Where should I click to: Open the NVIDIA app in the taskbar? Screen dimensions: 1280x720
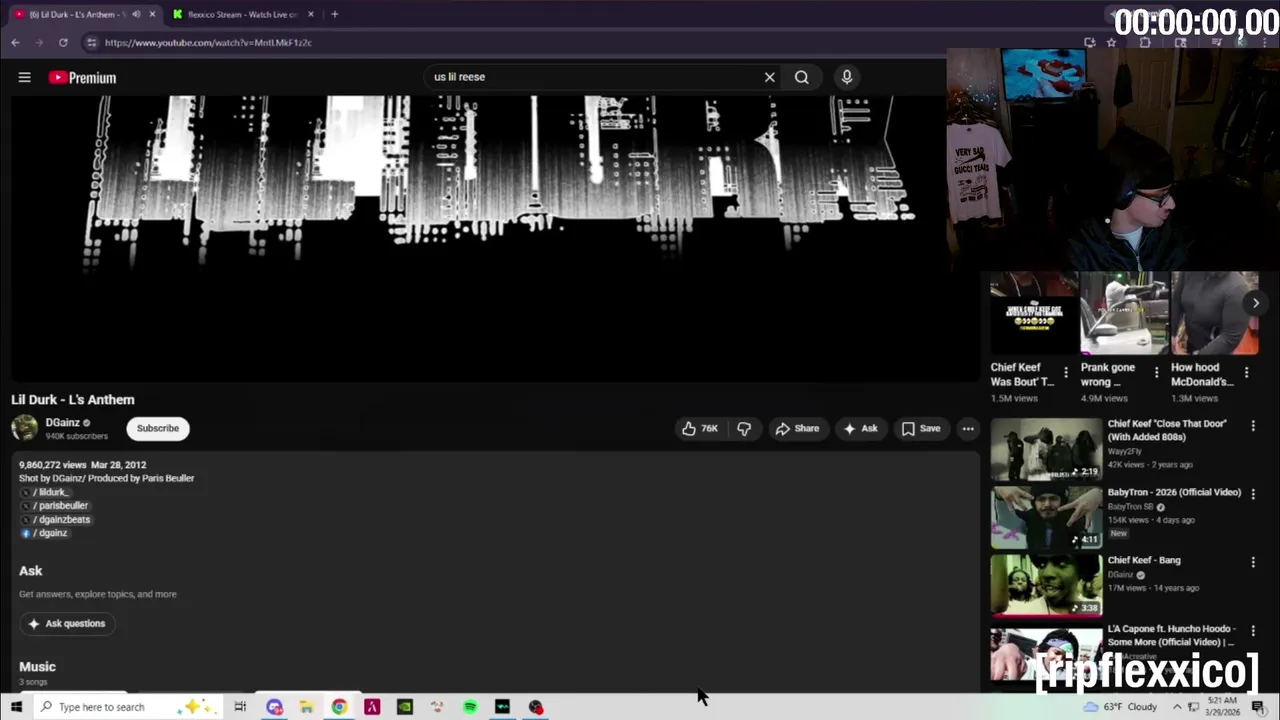[404, 707]
